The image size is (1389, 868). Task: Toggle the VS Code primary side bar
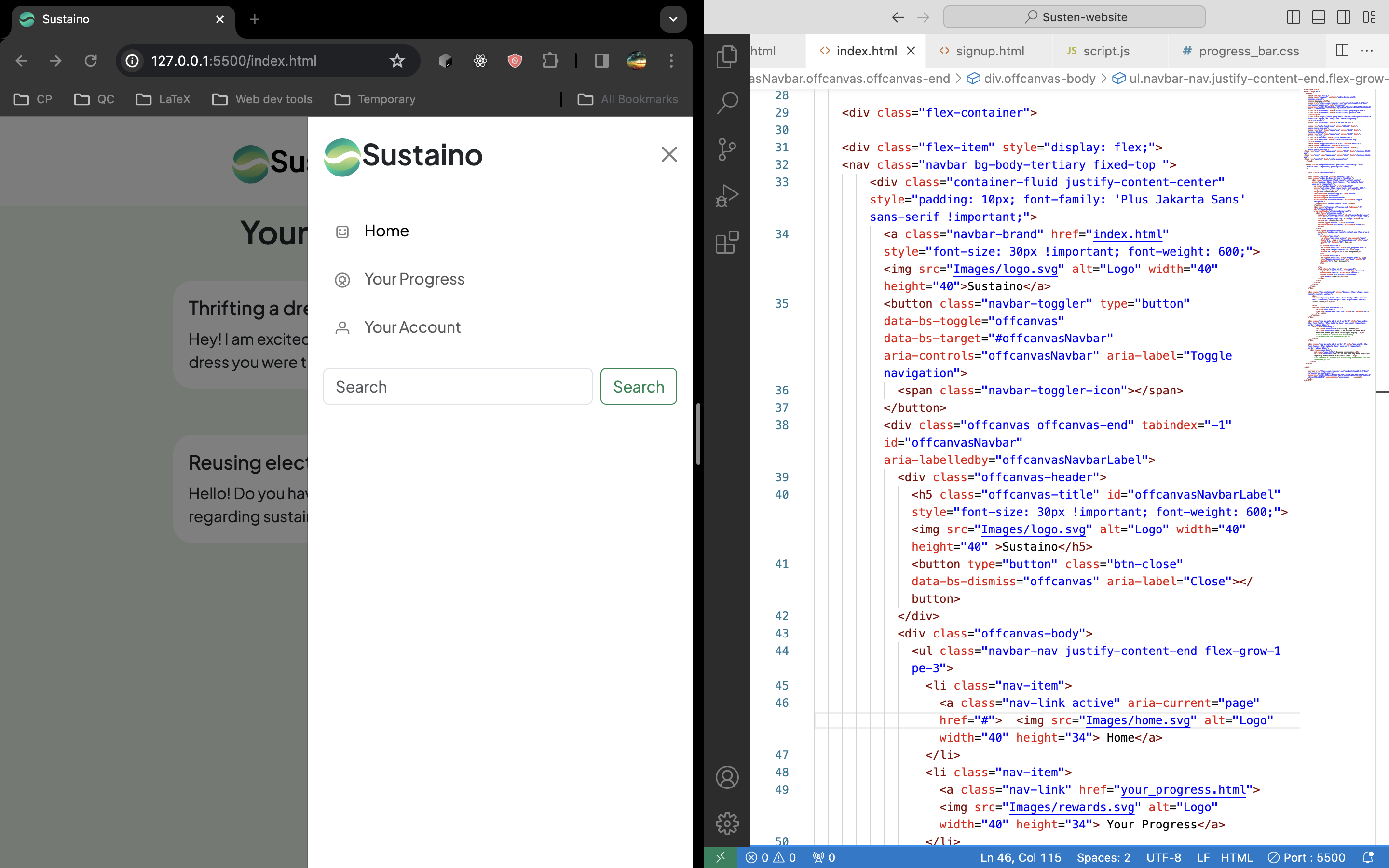pyautogui.click(x=1293, y=17)
